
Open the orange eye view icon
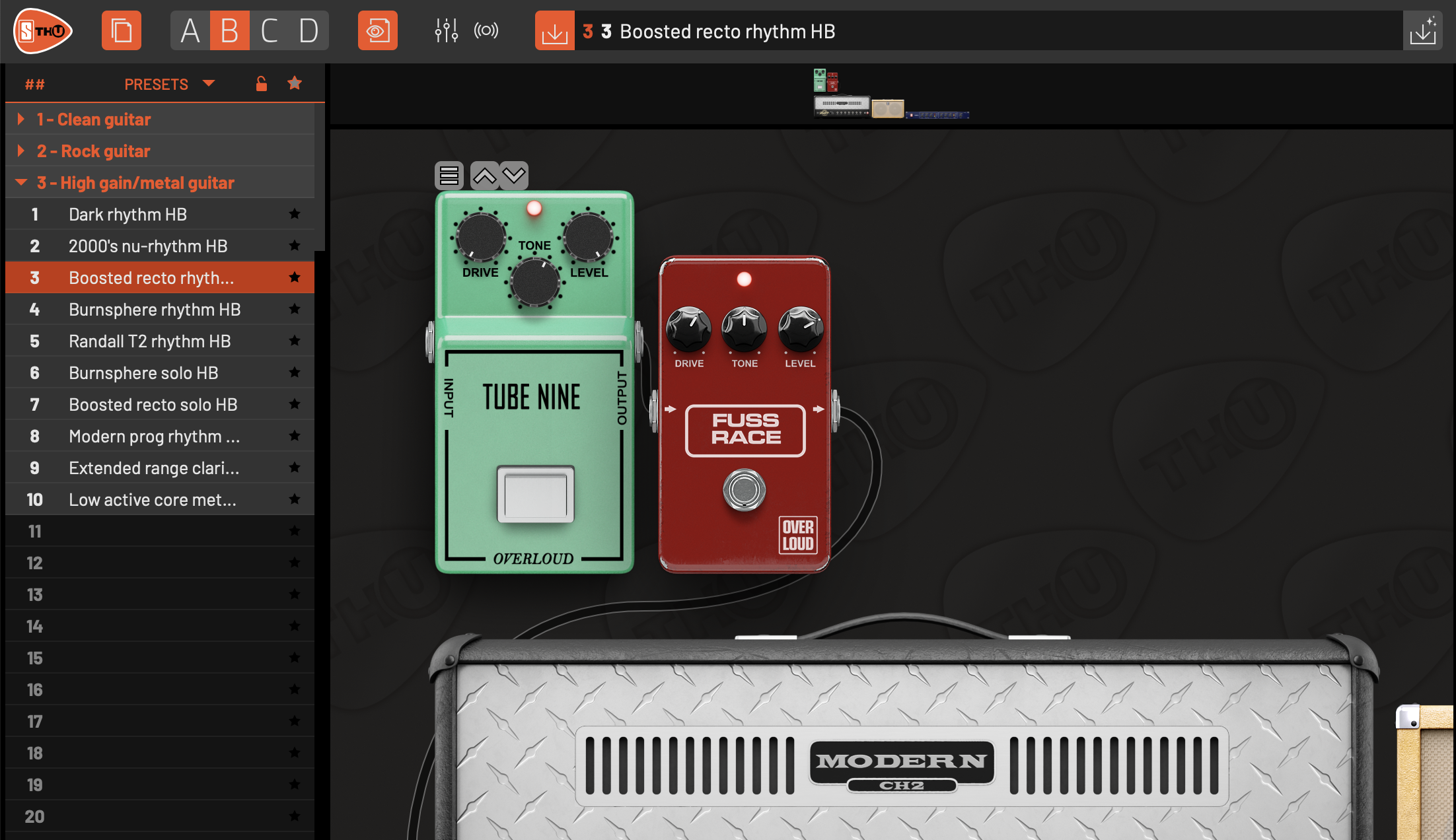coord(378,31)
